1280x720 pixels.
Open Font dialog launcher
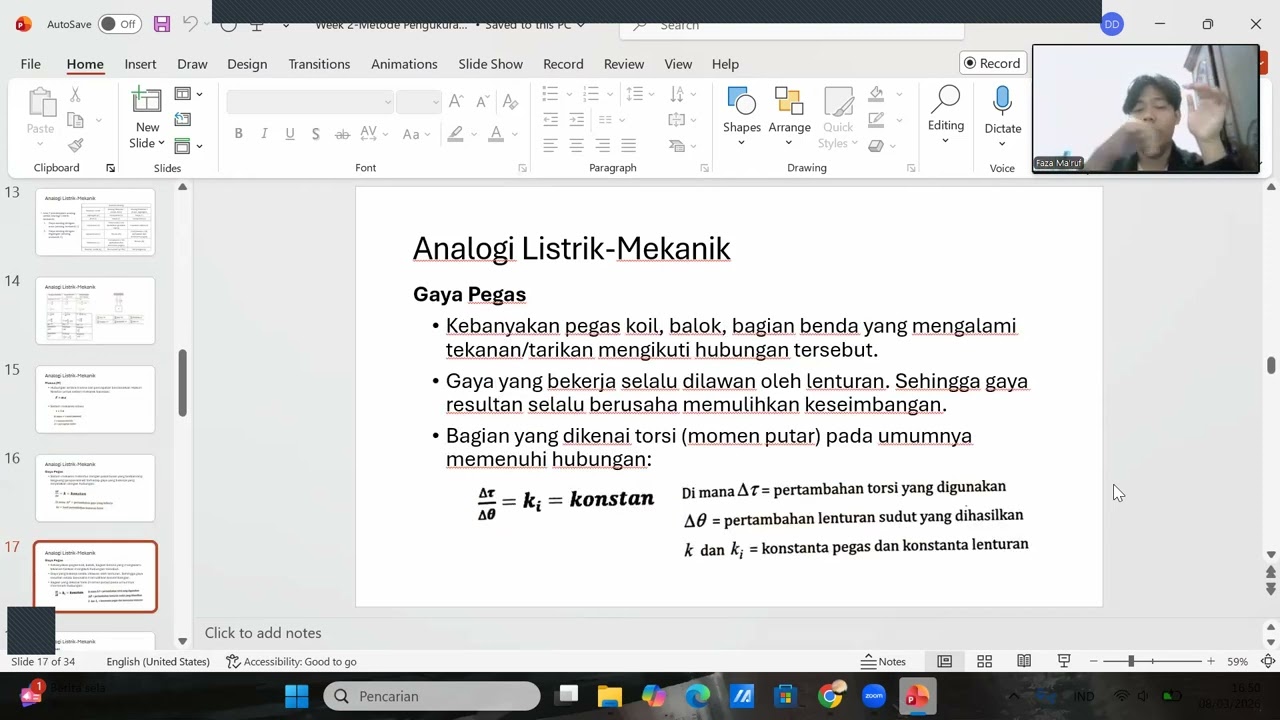tap(522, 168)
